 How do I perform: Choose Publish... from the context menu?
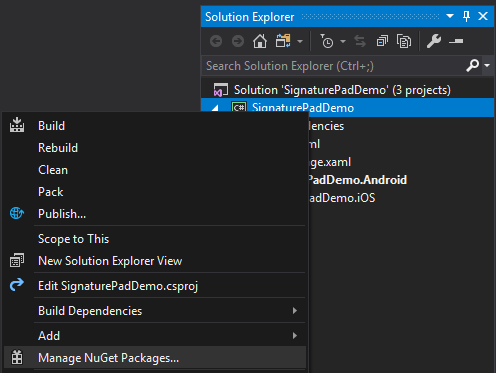point(155,214)
